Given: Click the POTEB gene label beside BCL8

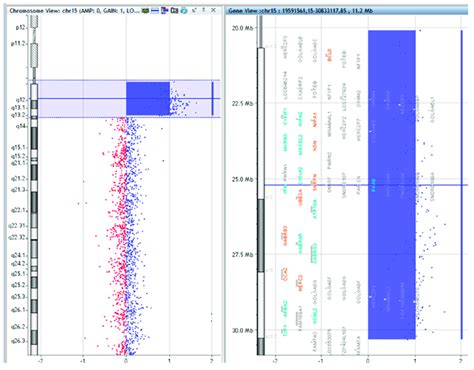Looking at the screenshot, I should tap(344, 59).
